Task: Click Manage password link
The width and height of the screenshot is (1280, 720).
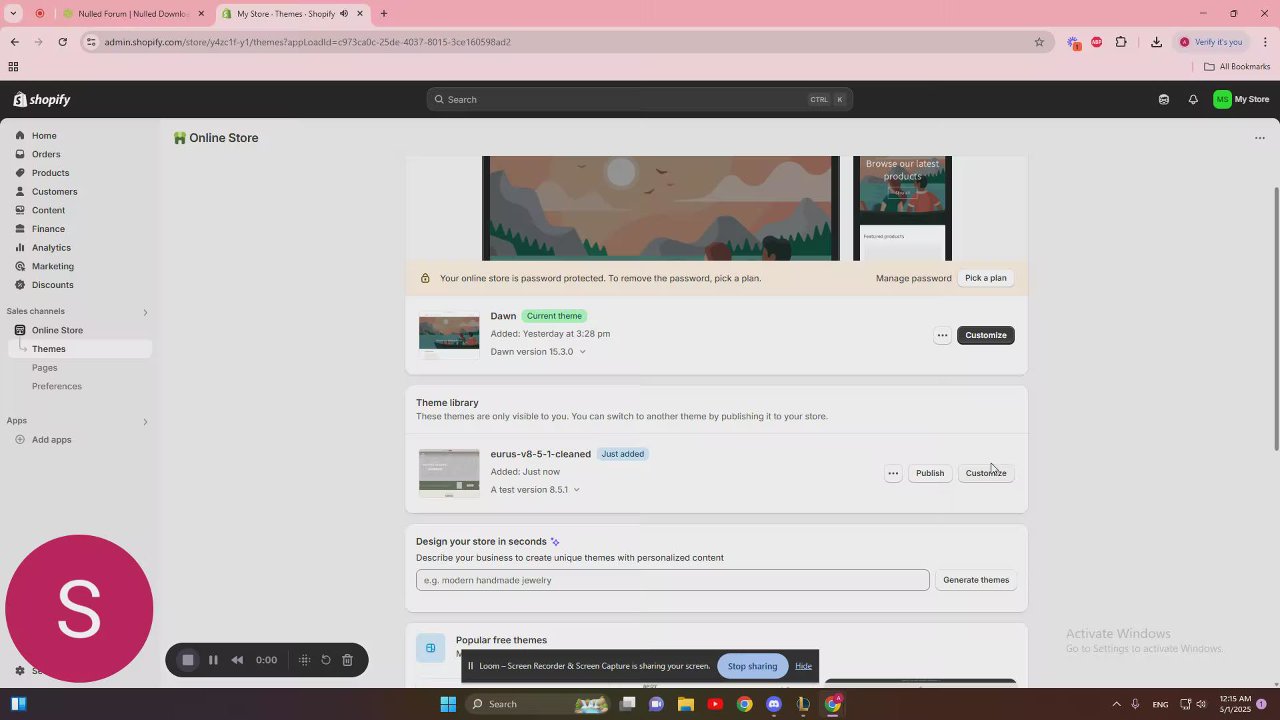Action: tap(914, 278)
